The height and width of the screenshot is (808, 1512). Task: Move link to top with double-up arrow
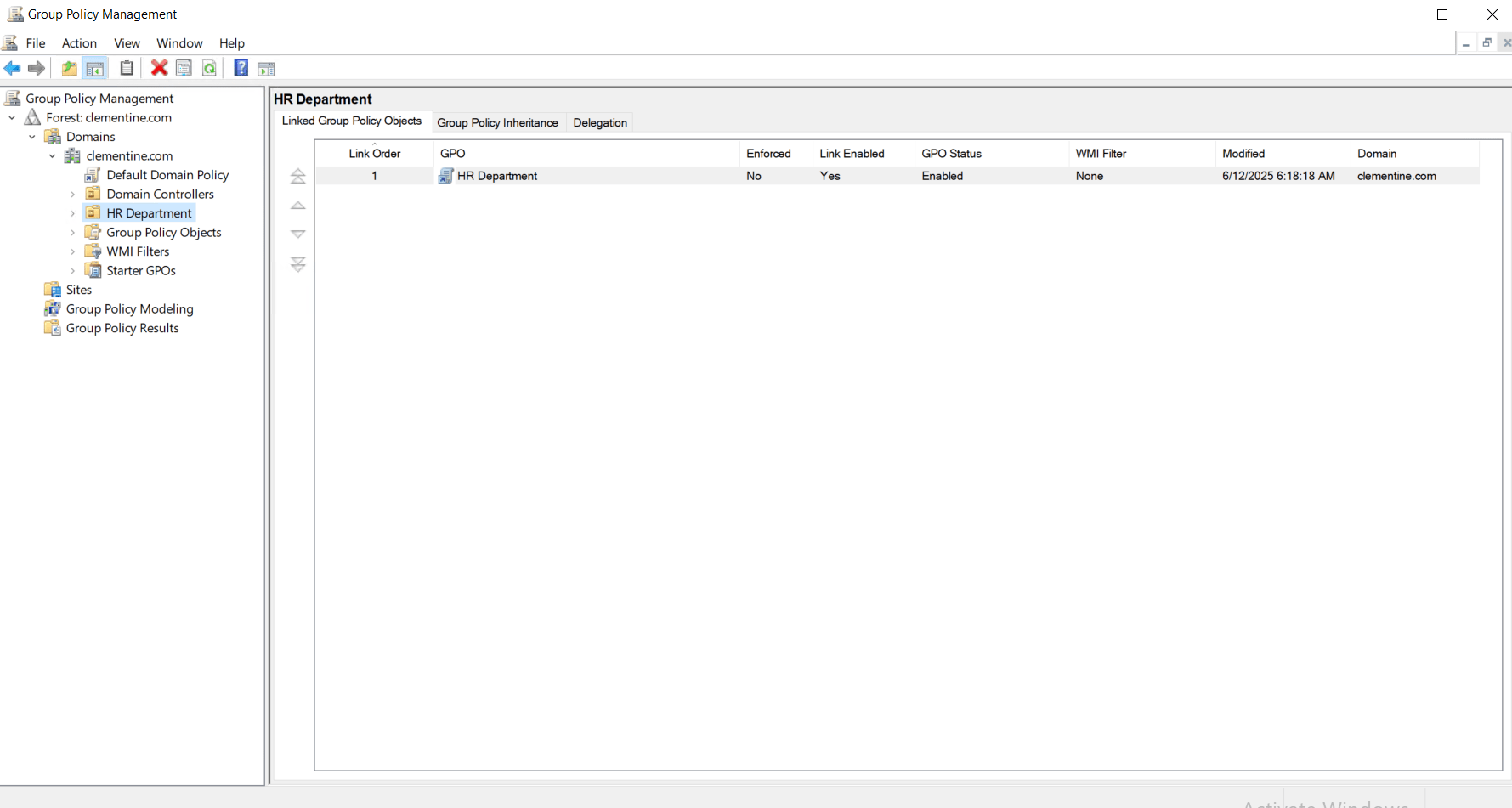(297, 176)
